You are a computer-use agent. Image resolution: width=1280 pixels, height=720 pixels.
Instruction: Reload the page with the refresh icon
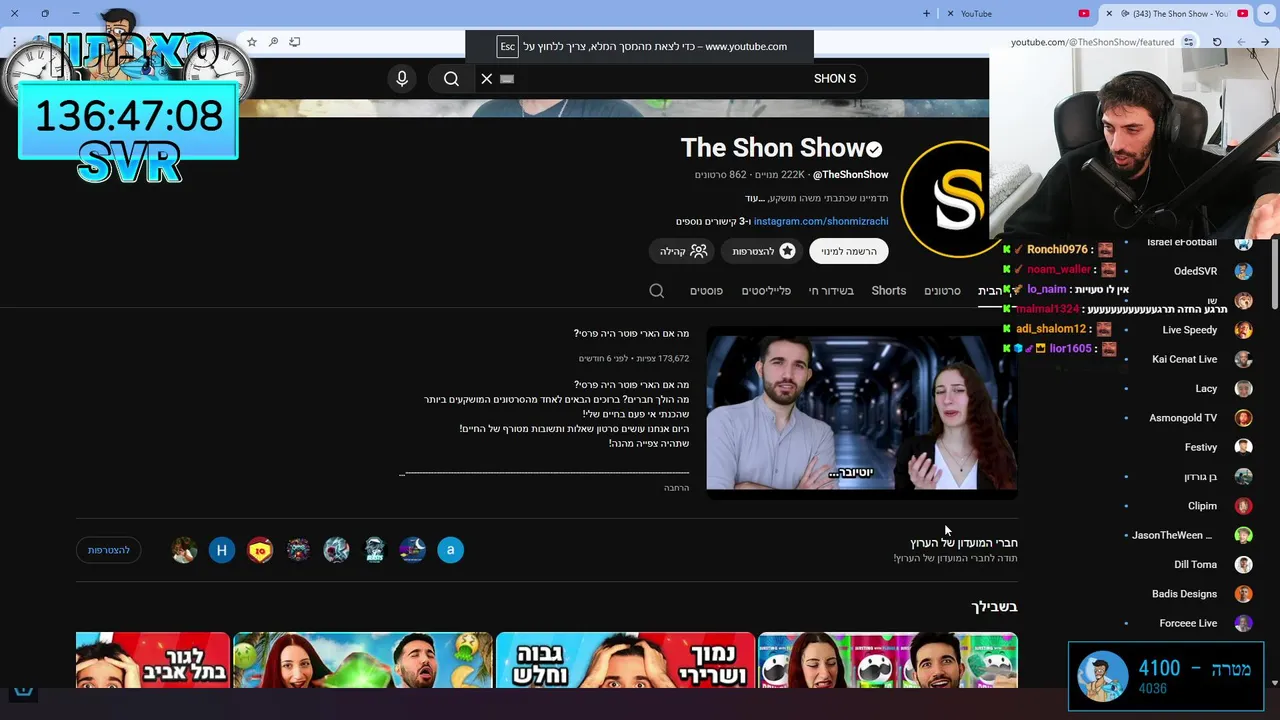[1217, 42]
